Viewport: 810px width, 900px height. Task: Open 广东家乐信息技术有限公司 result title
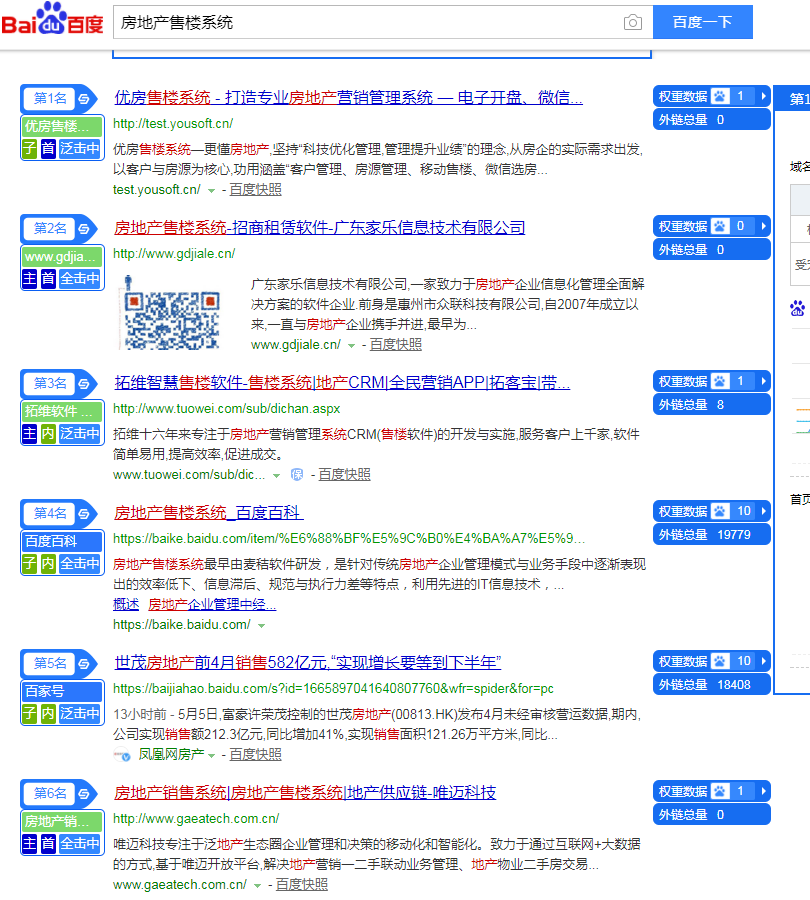click(320, 228)
